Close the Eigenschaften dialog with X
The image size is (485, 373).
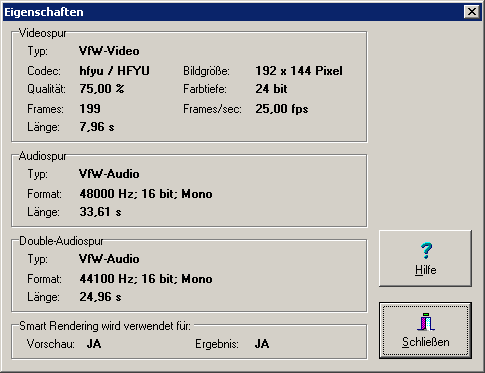click(x=472, y=12)
